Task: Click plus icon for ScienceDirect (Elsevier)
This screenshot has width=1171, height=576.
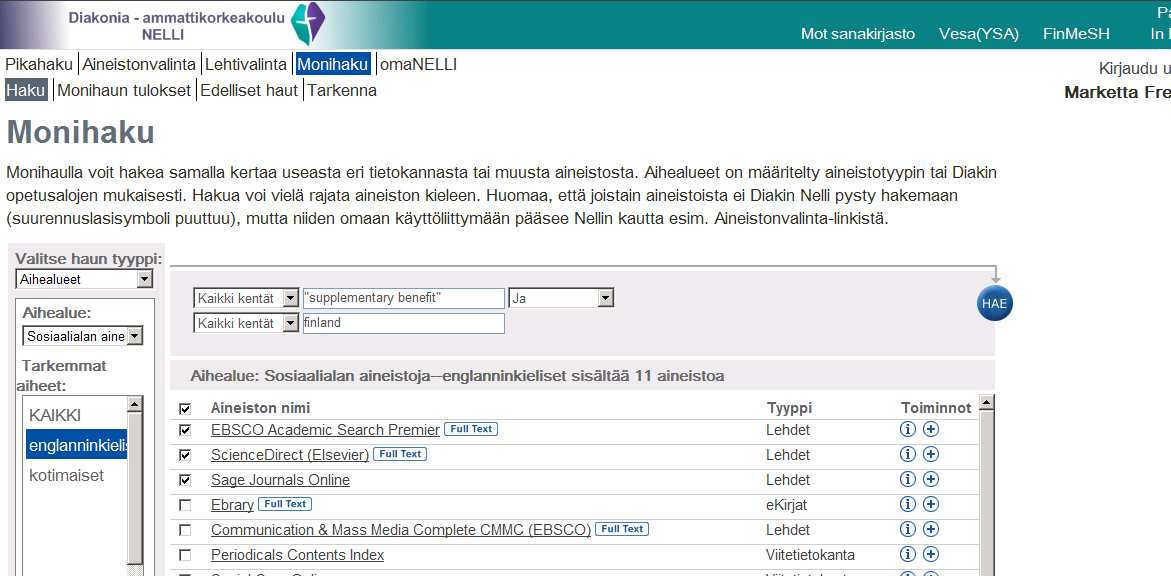Action: (x=931, y=454)
